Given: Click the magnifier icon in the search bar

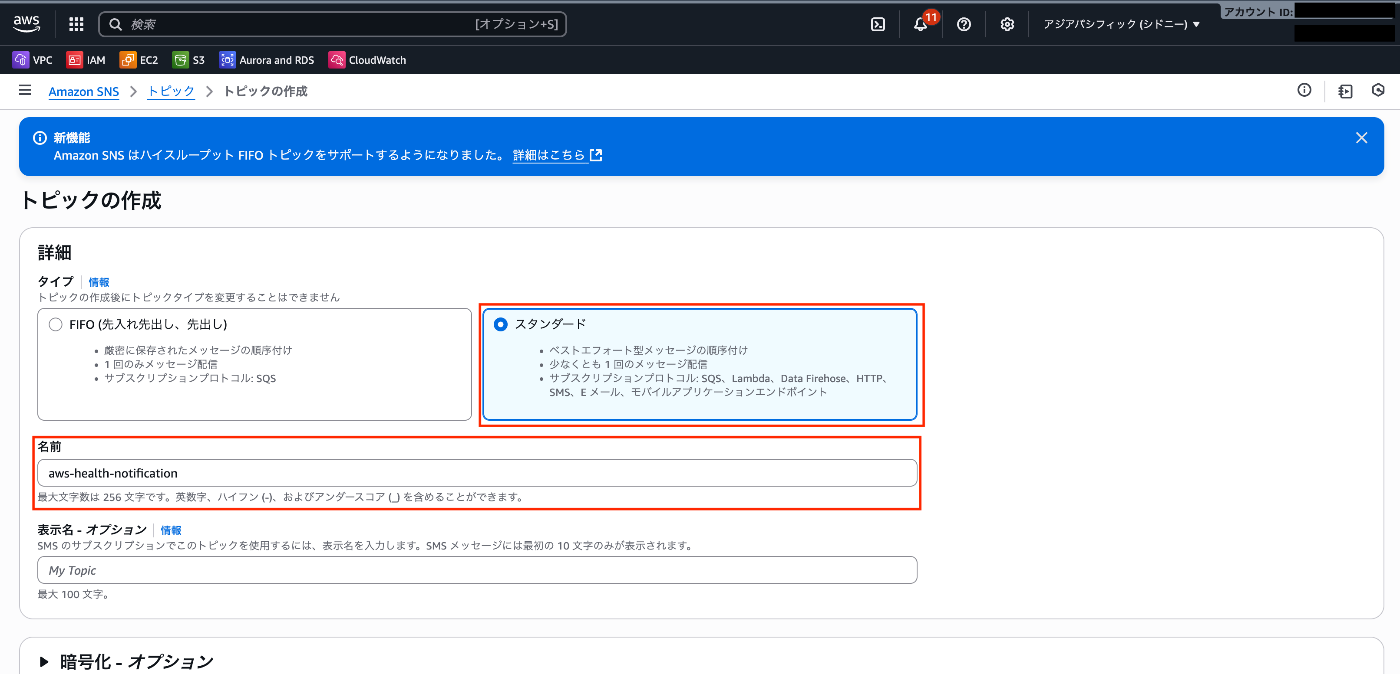Looking at the screenshot, I should tap(116, 24).
